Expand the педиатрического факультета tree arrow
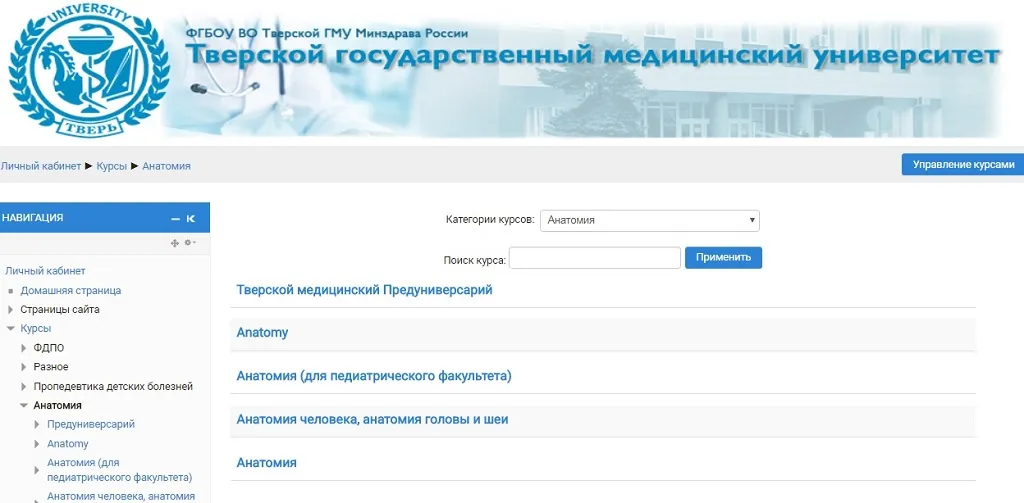1024x503 pixels. tap(37, 470)
